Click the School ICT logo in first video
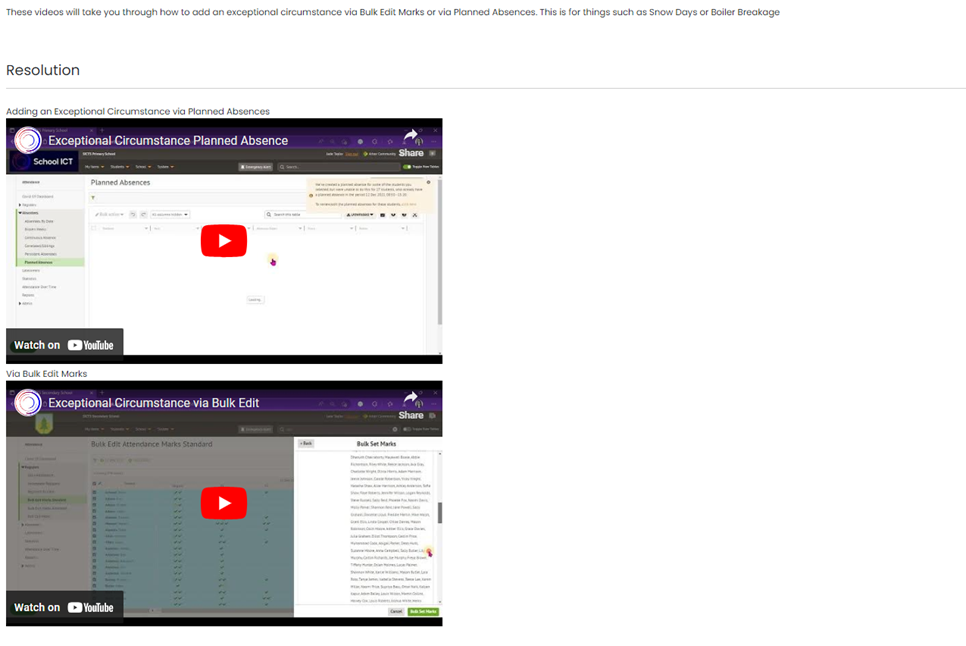 coord(45,162)
